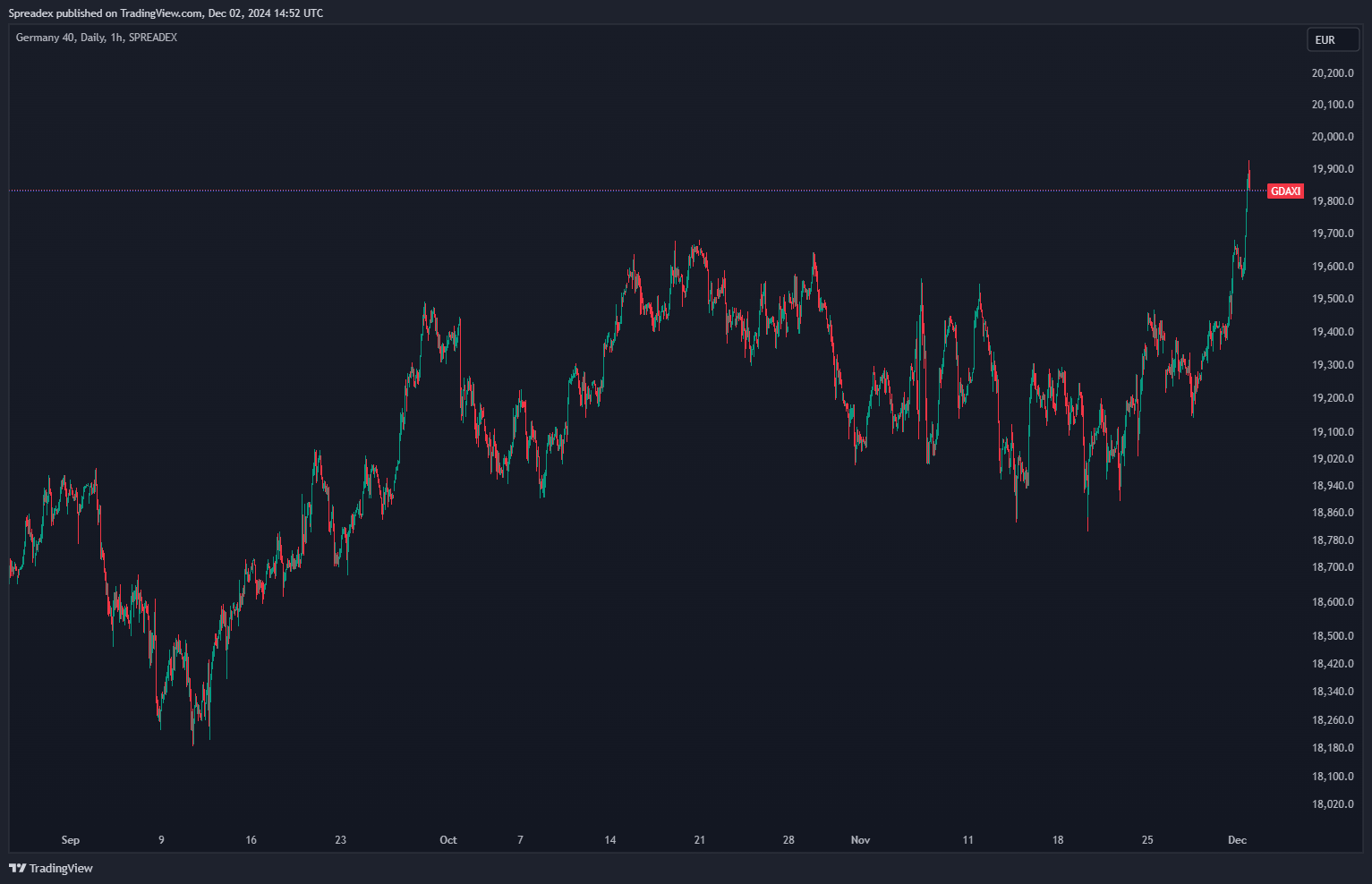Open the EUR currency selector
Viewport: 1372px width, 884px height.
pos(1333,40)
